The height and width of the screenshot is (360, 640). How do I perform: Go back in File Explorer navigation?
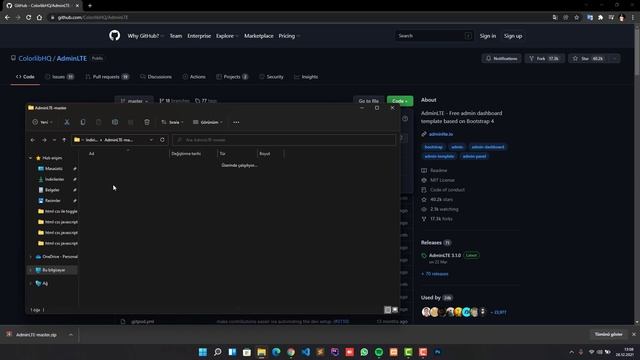tap(33, 140)
